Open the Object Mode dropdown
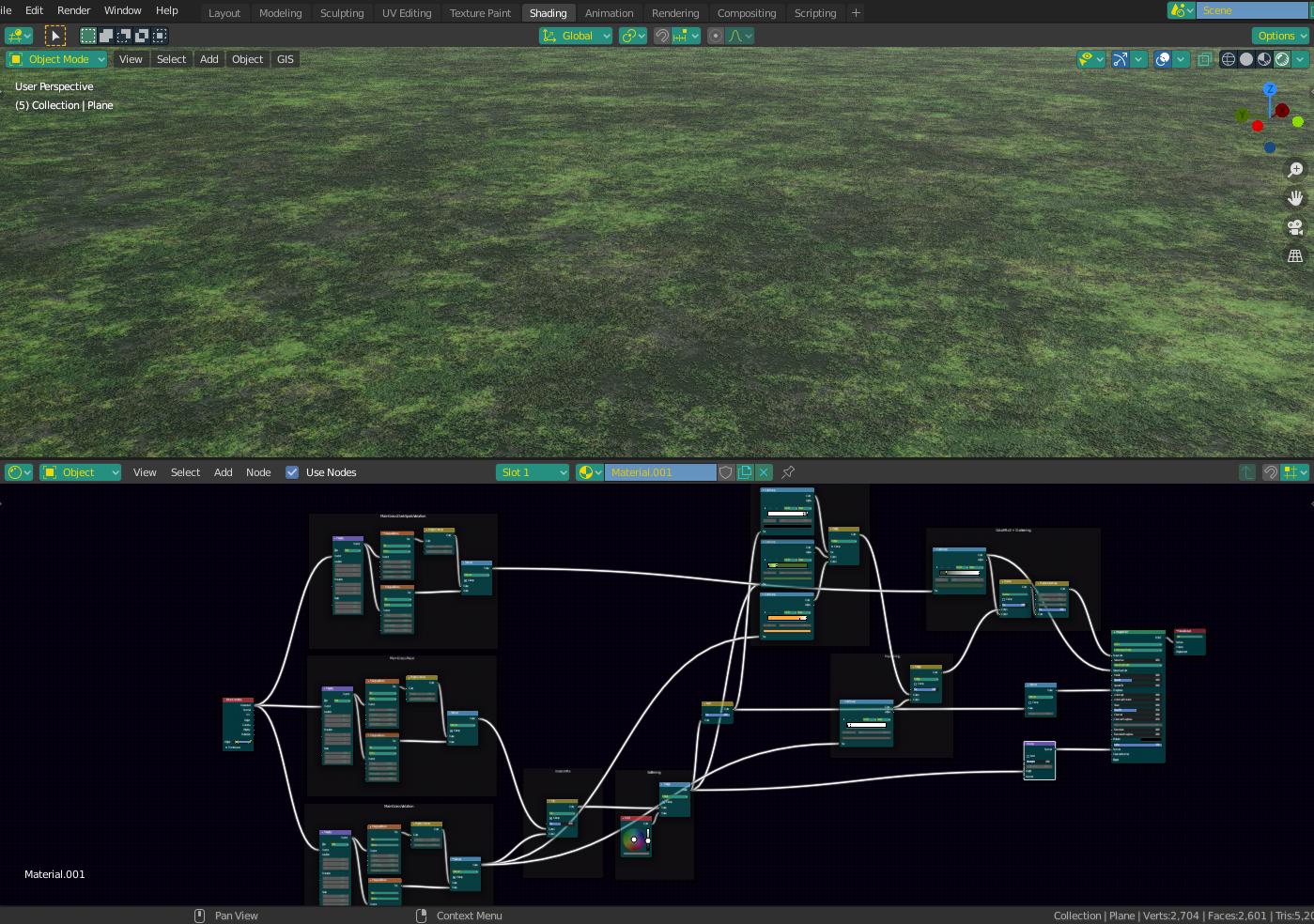Image resolution: width=1314 pixels, height=924 pixels. coord(57,59)
